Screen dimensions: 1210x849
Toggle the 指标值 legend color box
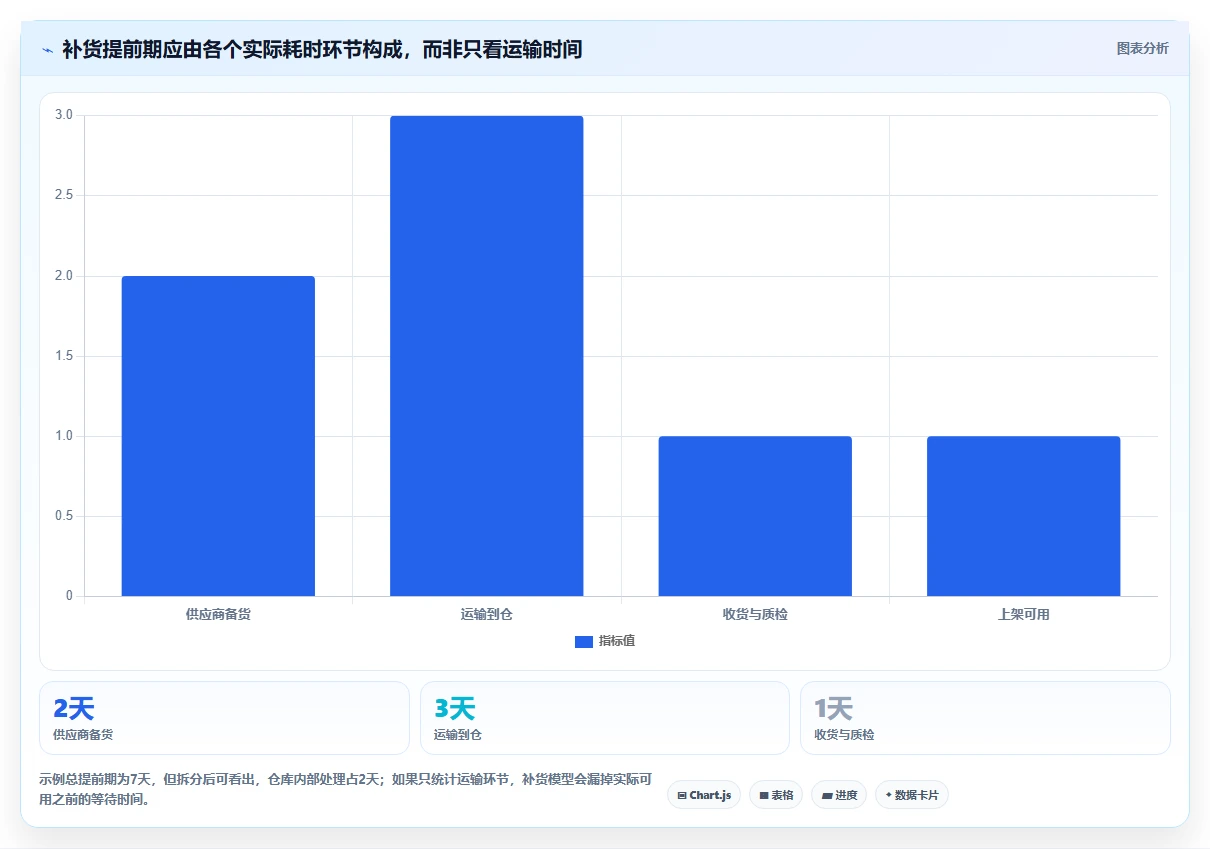[x=584, y=641]
